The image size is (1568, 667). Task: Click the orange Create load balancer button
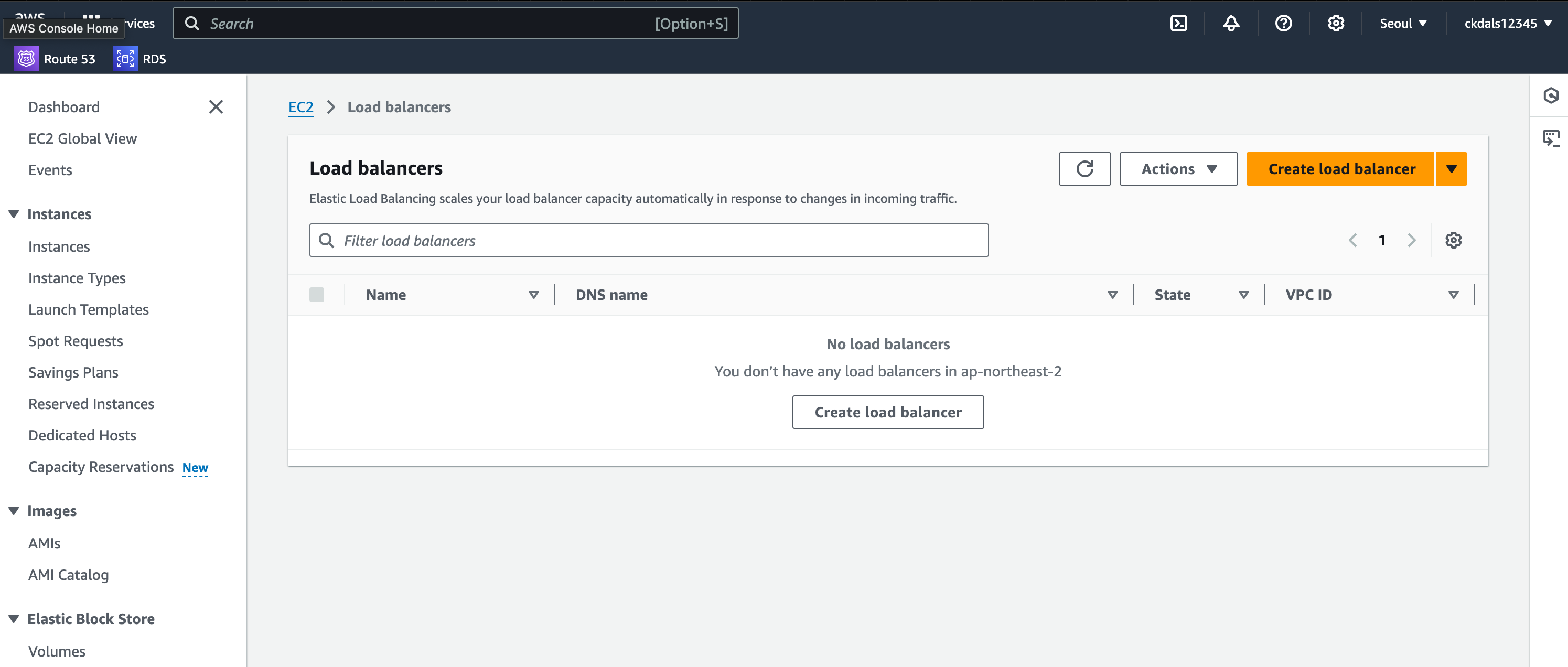1340,168
